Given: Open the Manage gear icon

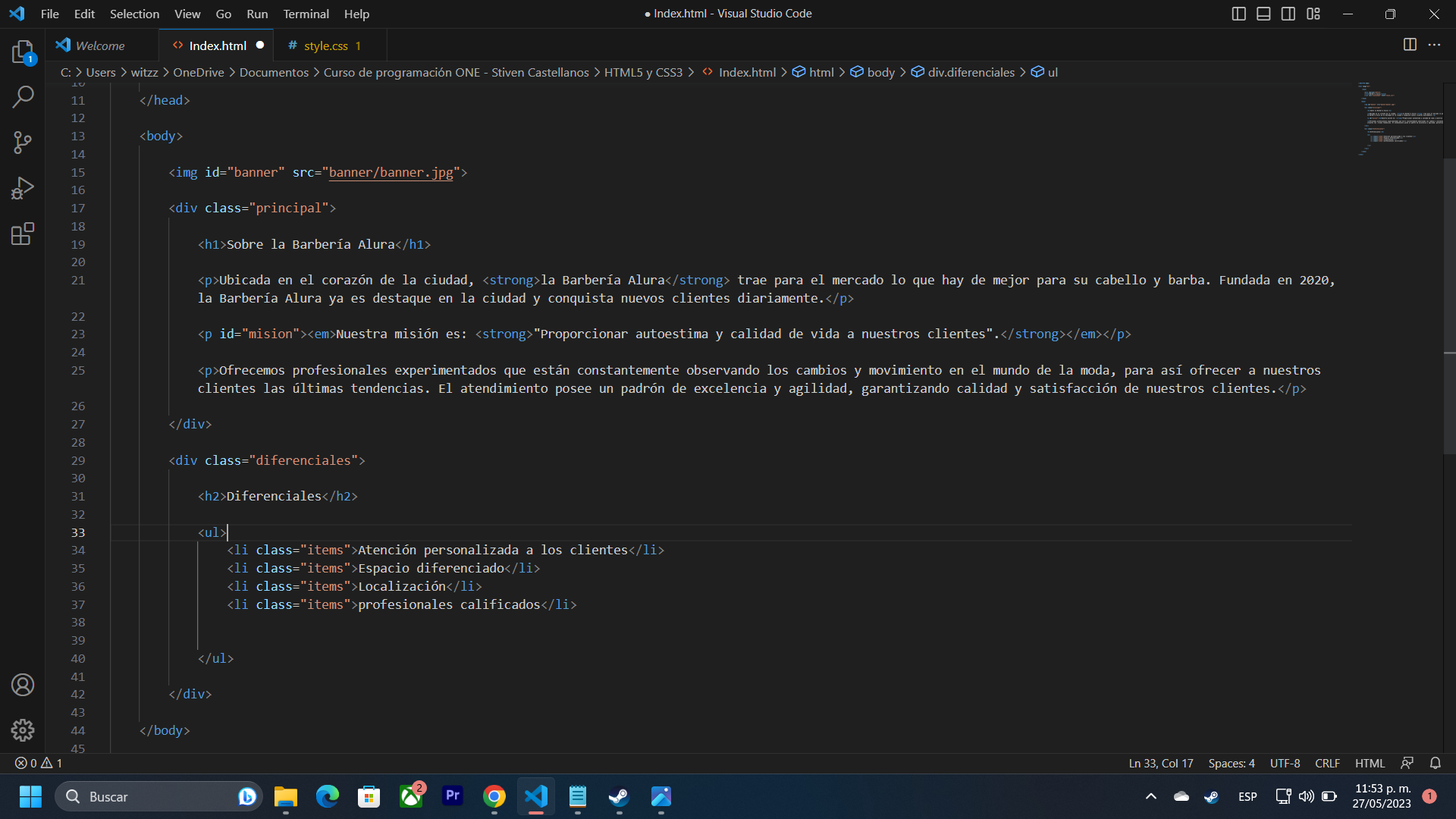Looking at the screenshot, I should coord(23,730).
